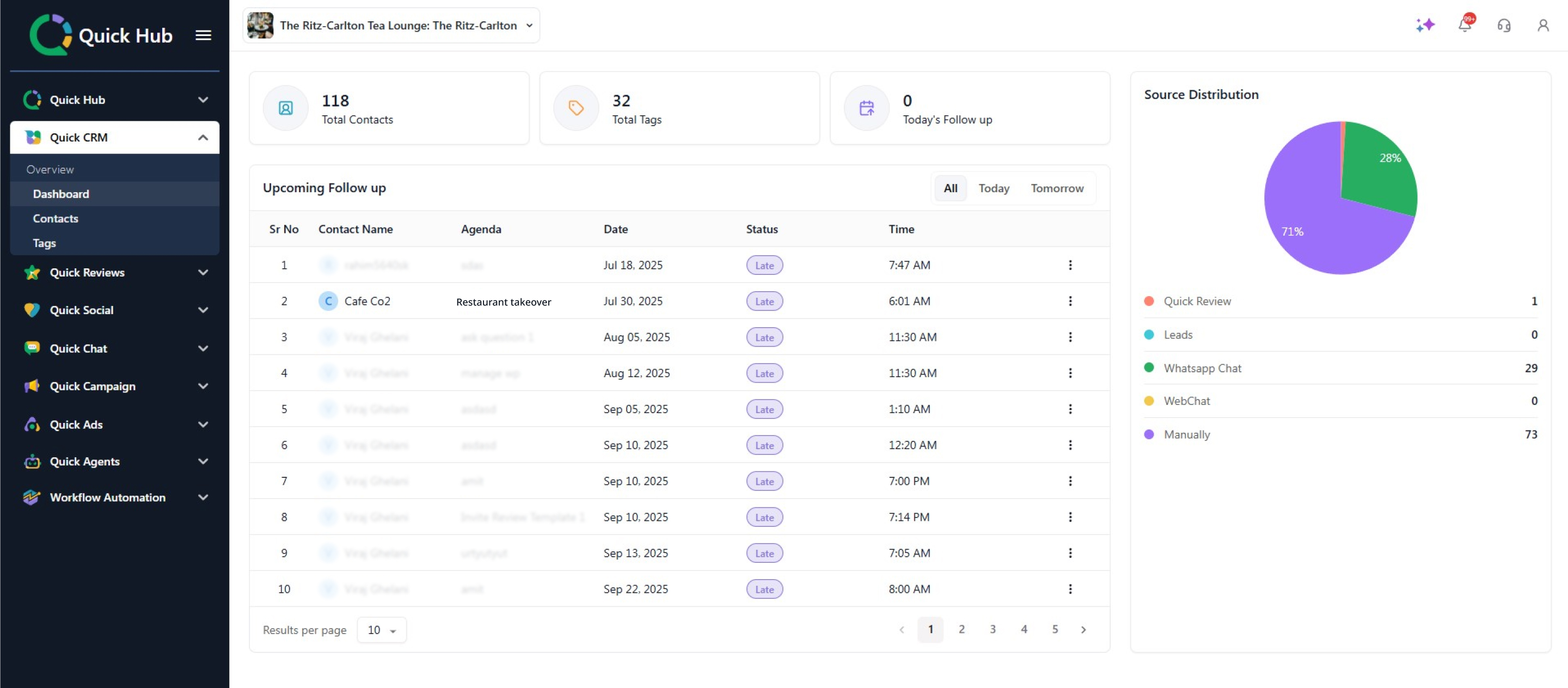Click the Total Contacts card icon
The height and width of the screenshot is (688, 1568).
tap(285, 108)
